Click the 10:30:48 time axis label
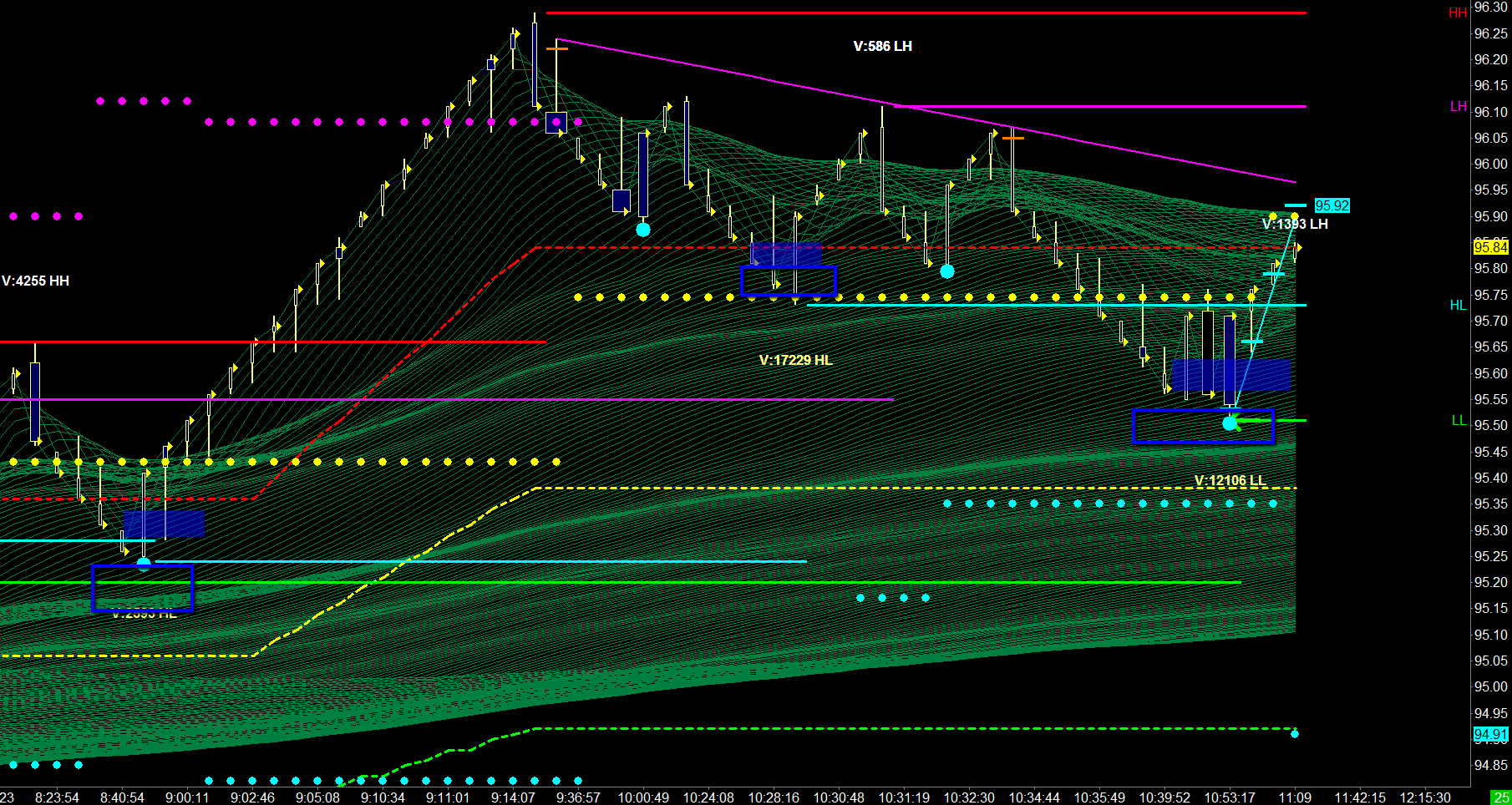The width and height of the screenshot is (1512, 805). [839, 797]
